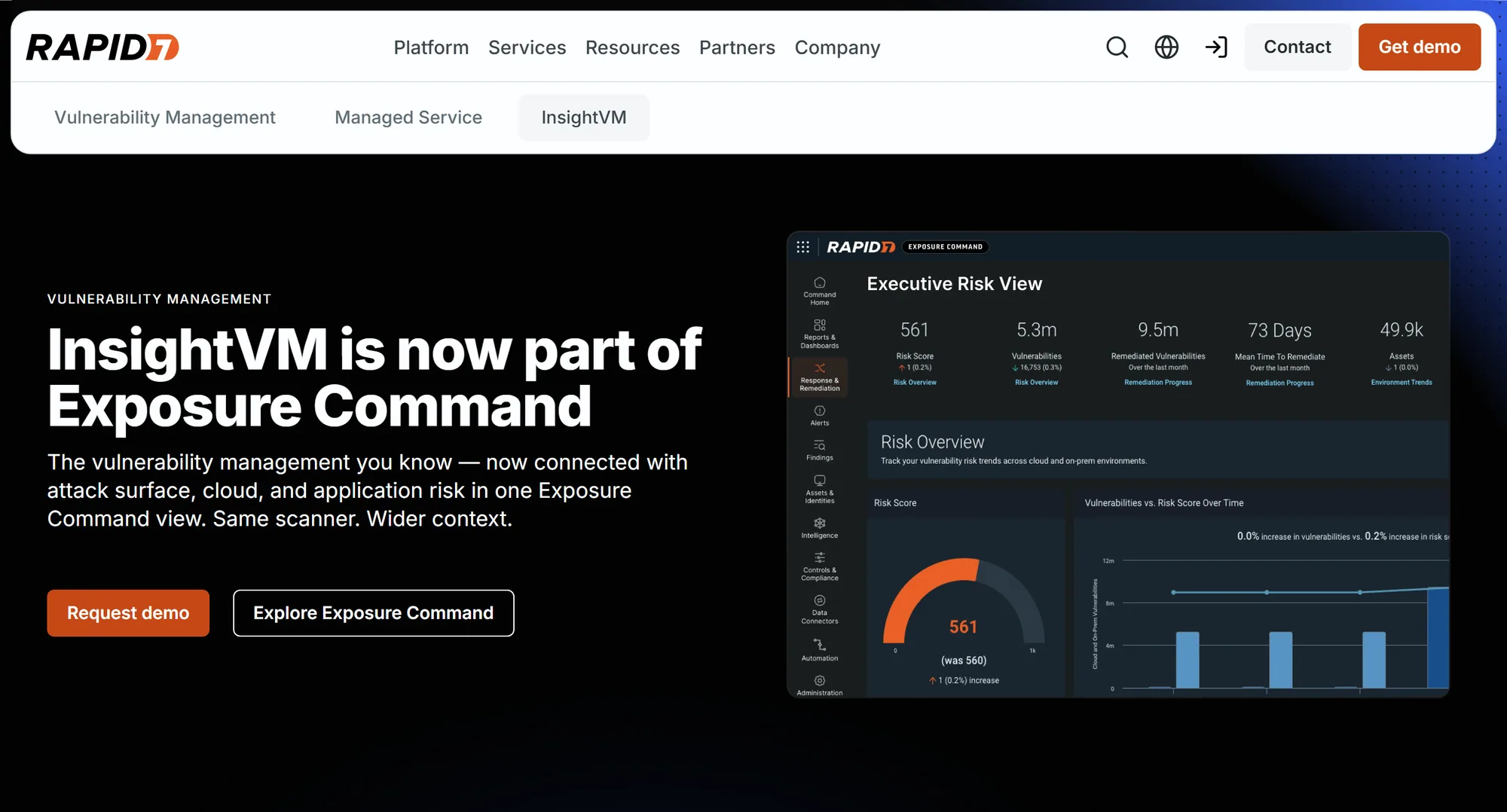Viewport: 1507px width, 812px height.
Task: Click the Request demo button
Action: coord(128,612)
